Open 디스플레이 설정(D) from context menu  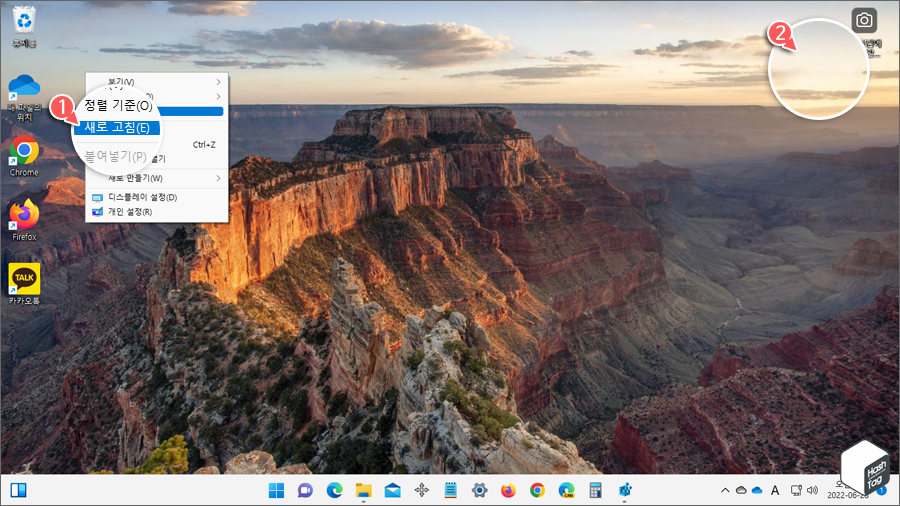pyautogui.click(x=157, y=197)
